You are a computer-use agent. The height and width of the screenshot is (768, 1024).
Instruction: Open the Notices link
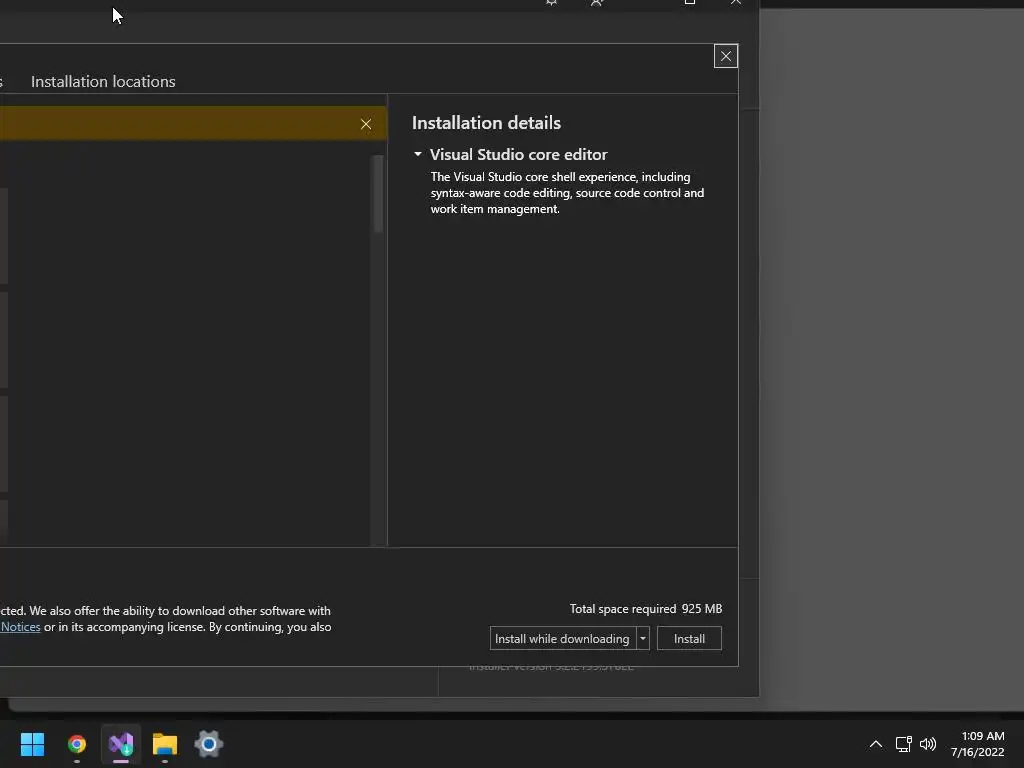(x=20, y=627)
